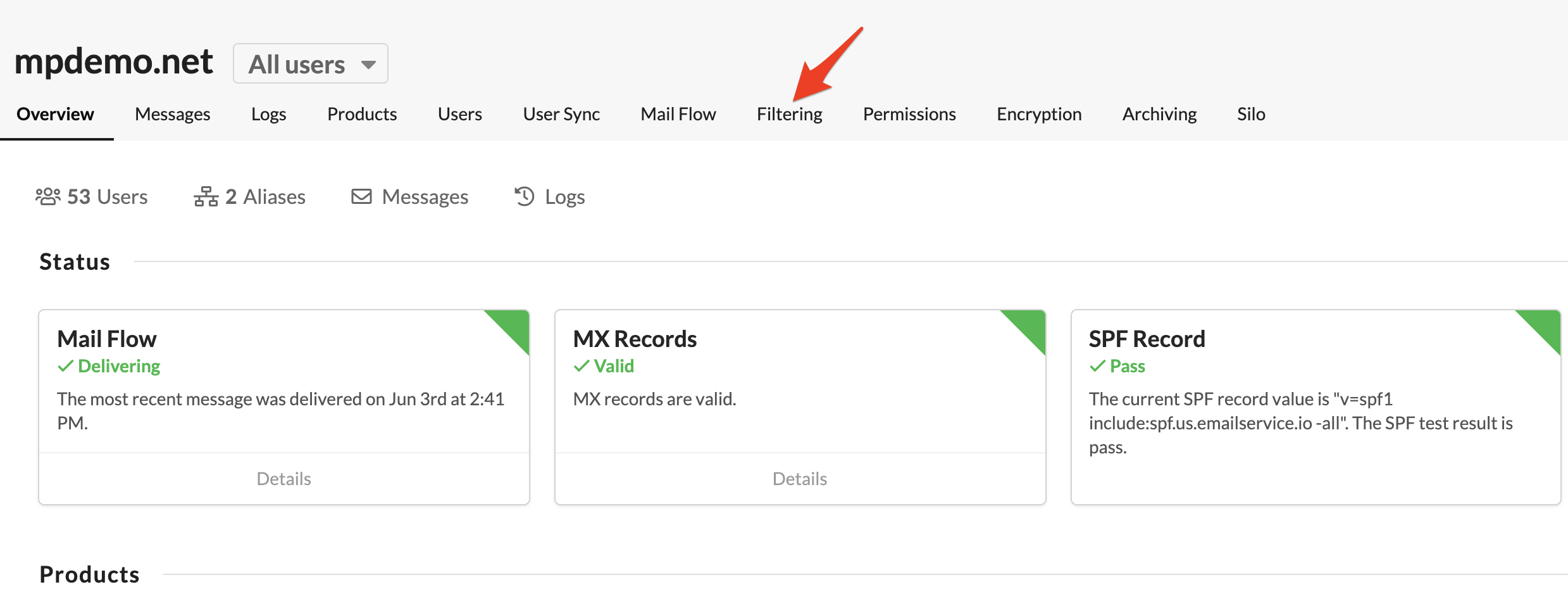Switch to the User Sync tab
1568x594 pixels.
click(x=561, y=114)
